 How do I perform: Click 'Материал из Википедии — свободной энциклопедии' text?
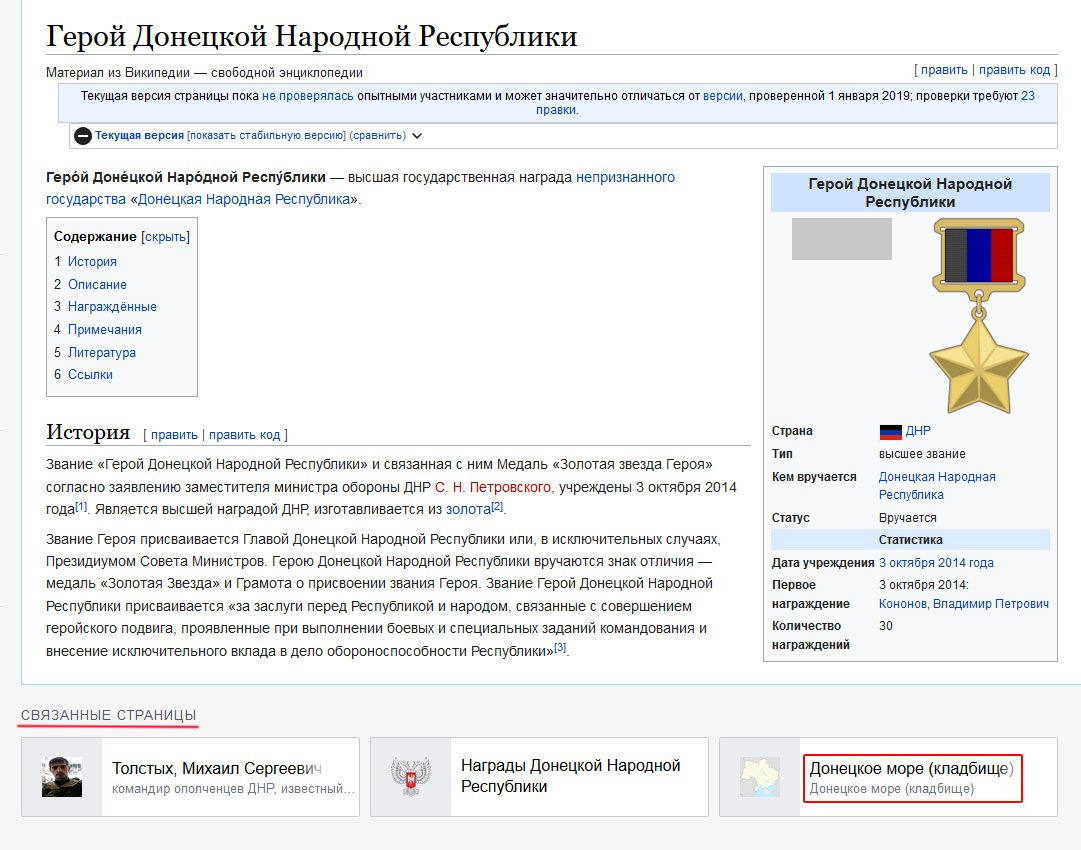204,72
